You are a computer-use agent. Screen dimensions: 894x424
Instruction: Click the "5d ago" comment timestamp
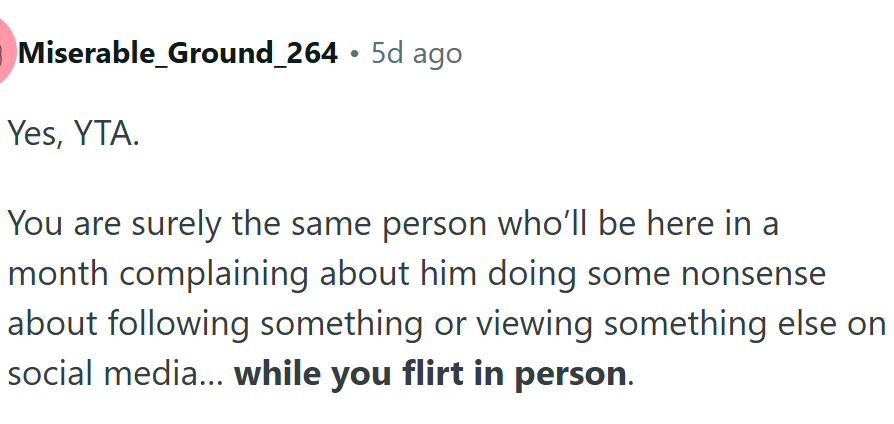tap(417, 54)
